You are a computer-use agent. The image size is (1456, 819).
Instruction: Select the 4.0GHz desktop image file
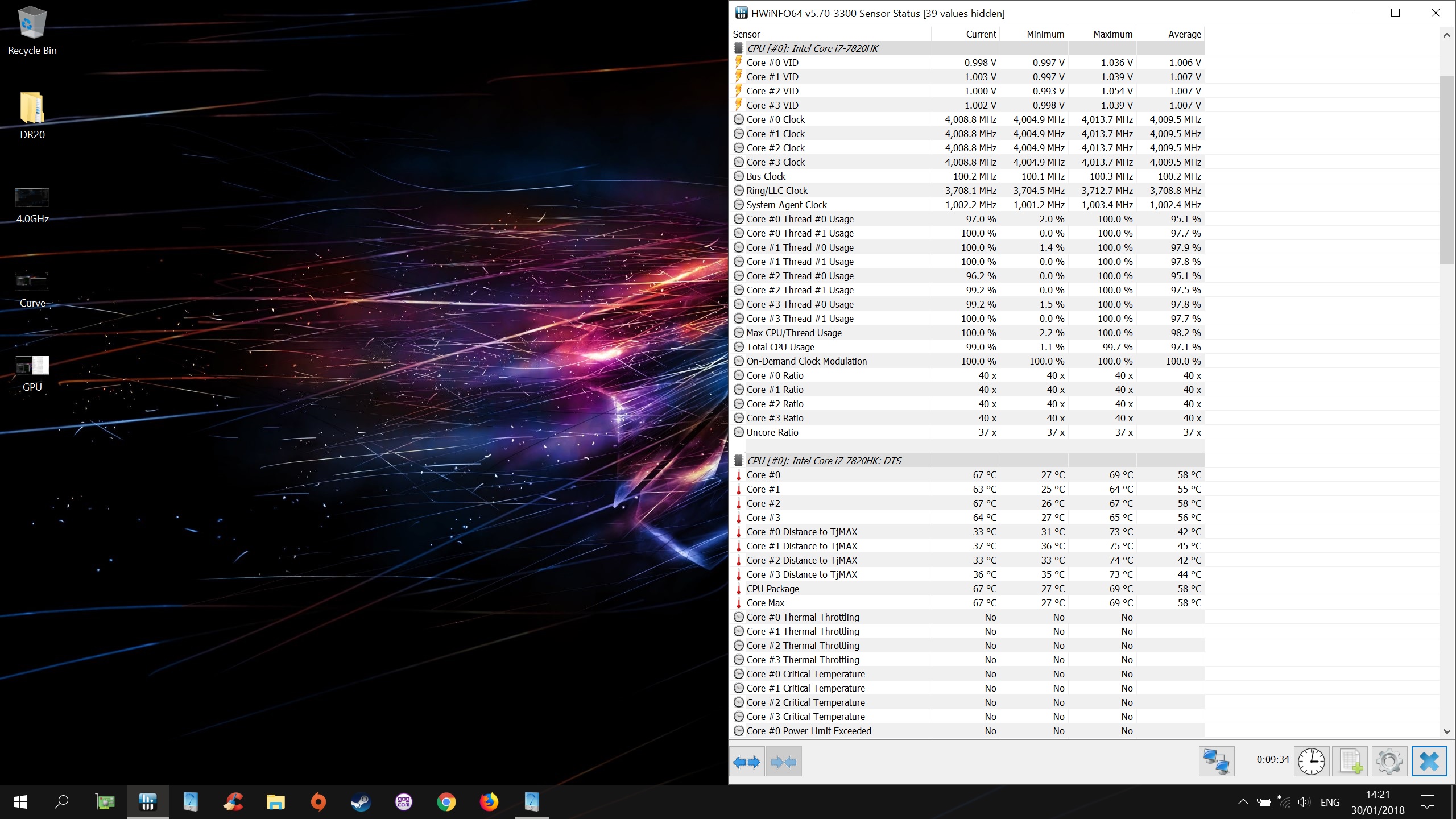(32, 205)
